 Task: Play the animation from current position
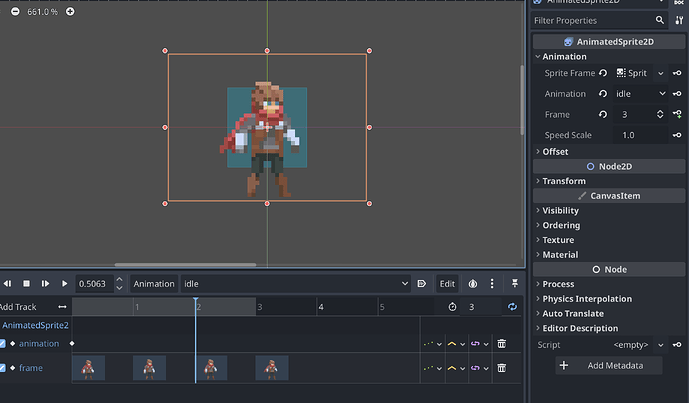tap(64, 283)
